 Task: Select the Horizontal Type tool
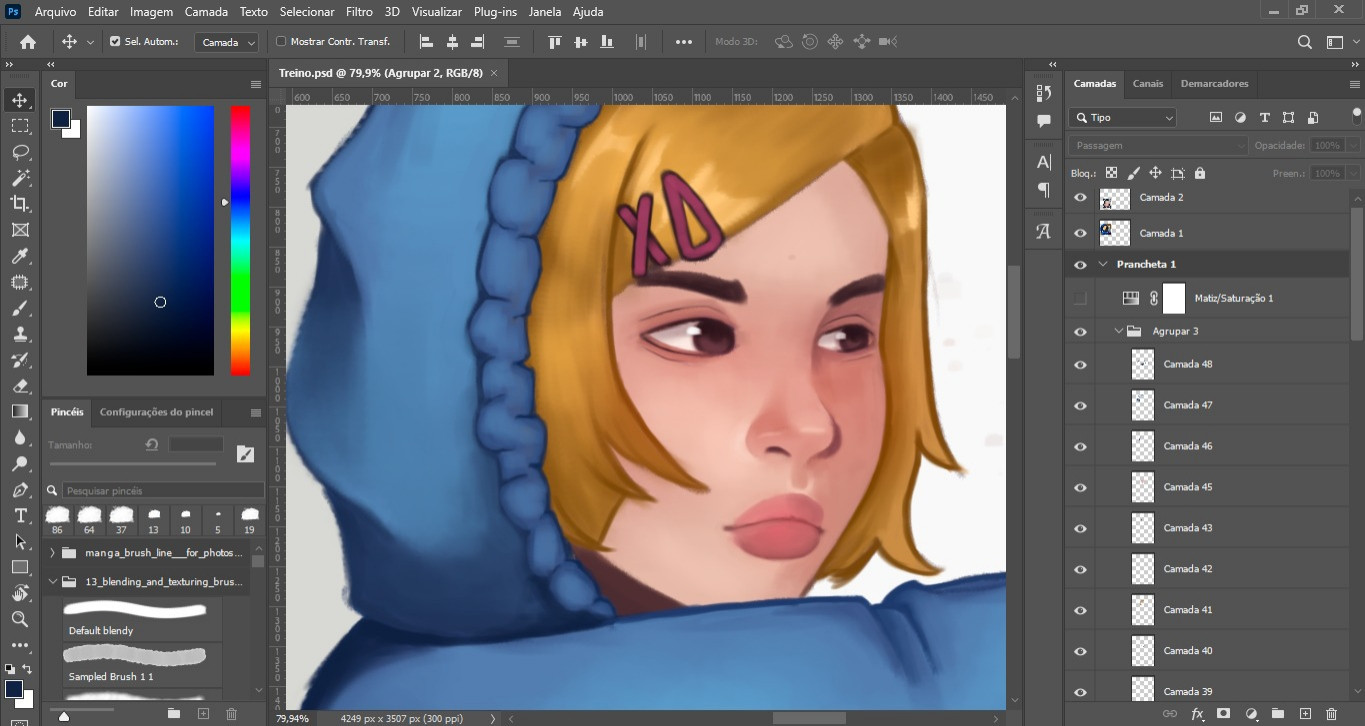point(20,516)
